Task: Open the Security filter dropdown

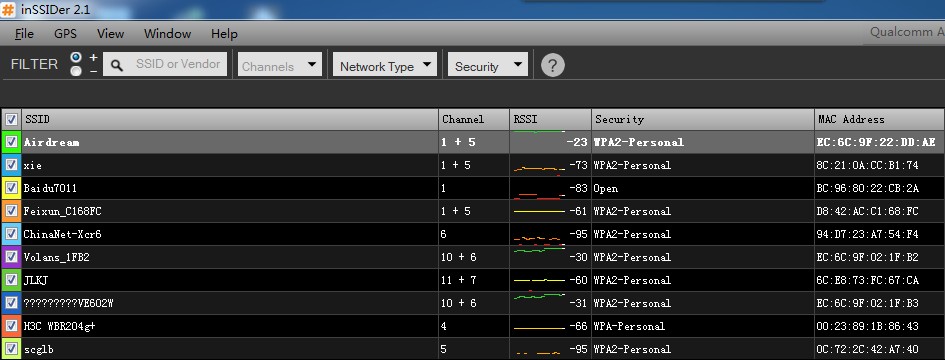Action: tap(488, 65)
